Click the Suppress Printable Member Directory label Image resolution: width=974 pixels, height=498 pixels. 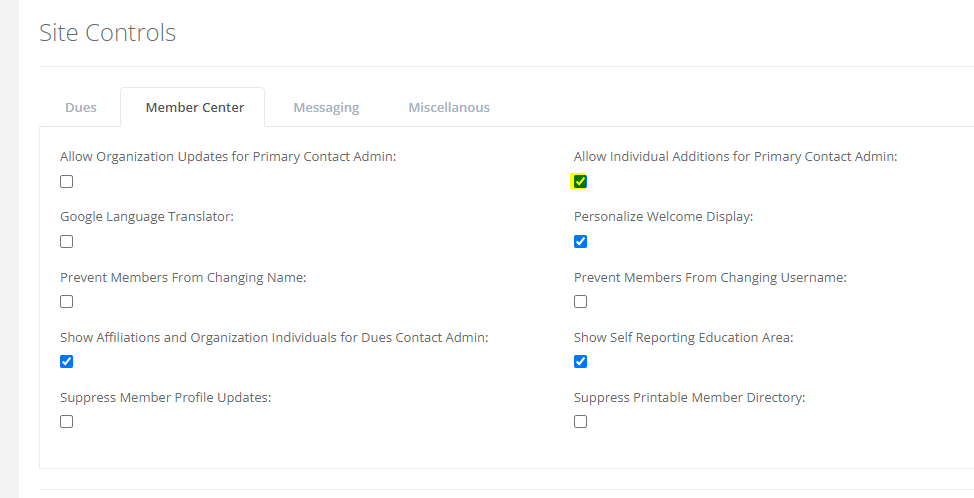[x=689, y=397]
